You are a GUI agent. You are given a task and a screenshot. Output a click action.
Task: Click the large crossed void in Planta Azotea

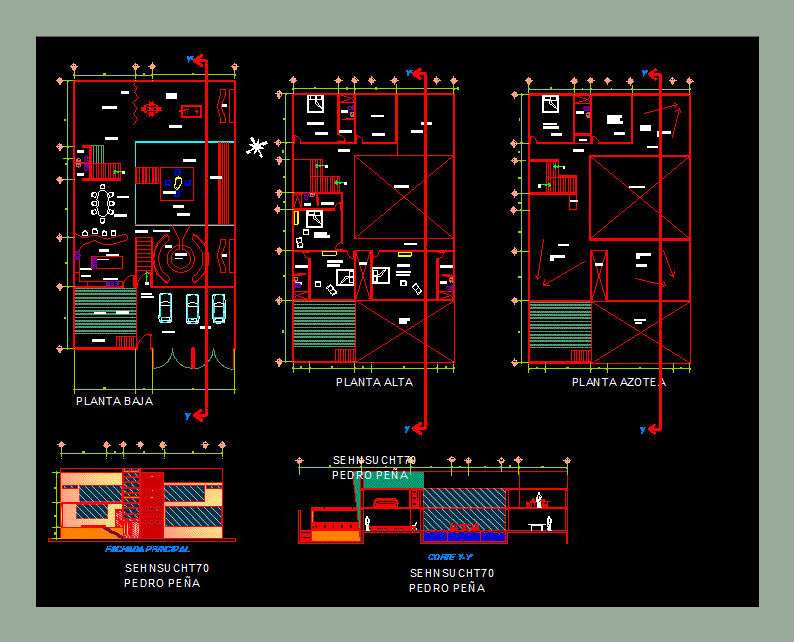pos(640,197)
